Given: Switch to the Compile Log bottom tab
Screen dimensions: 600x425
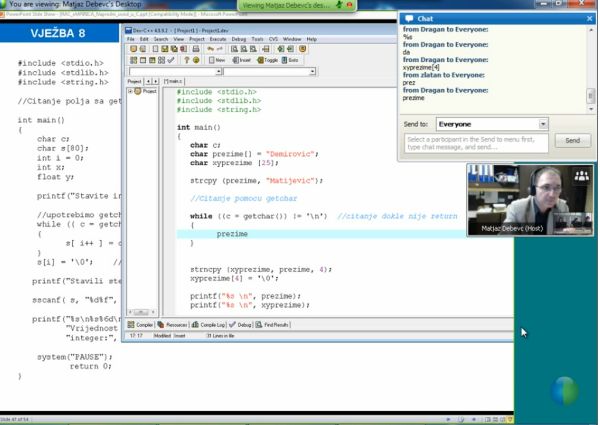Looking at the screenshot, I should (209, 325).
